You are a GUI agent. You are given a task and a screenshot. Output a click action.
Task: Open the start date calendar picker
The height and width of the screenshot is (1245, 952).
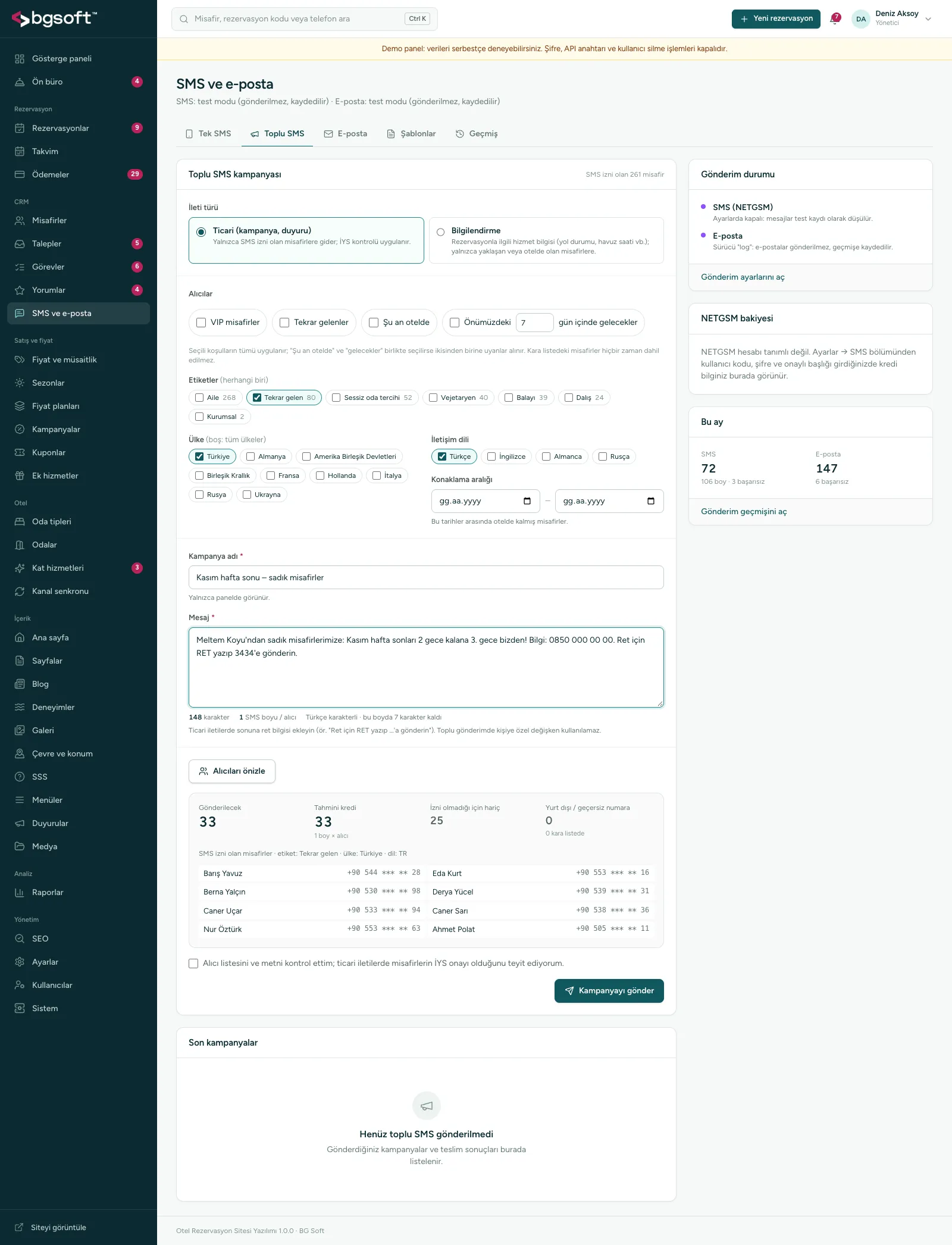(527, 501)
